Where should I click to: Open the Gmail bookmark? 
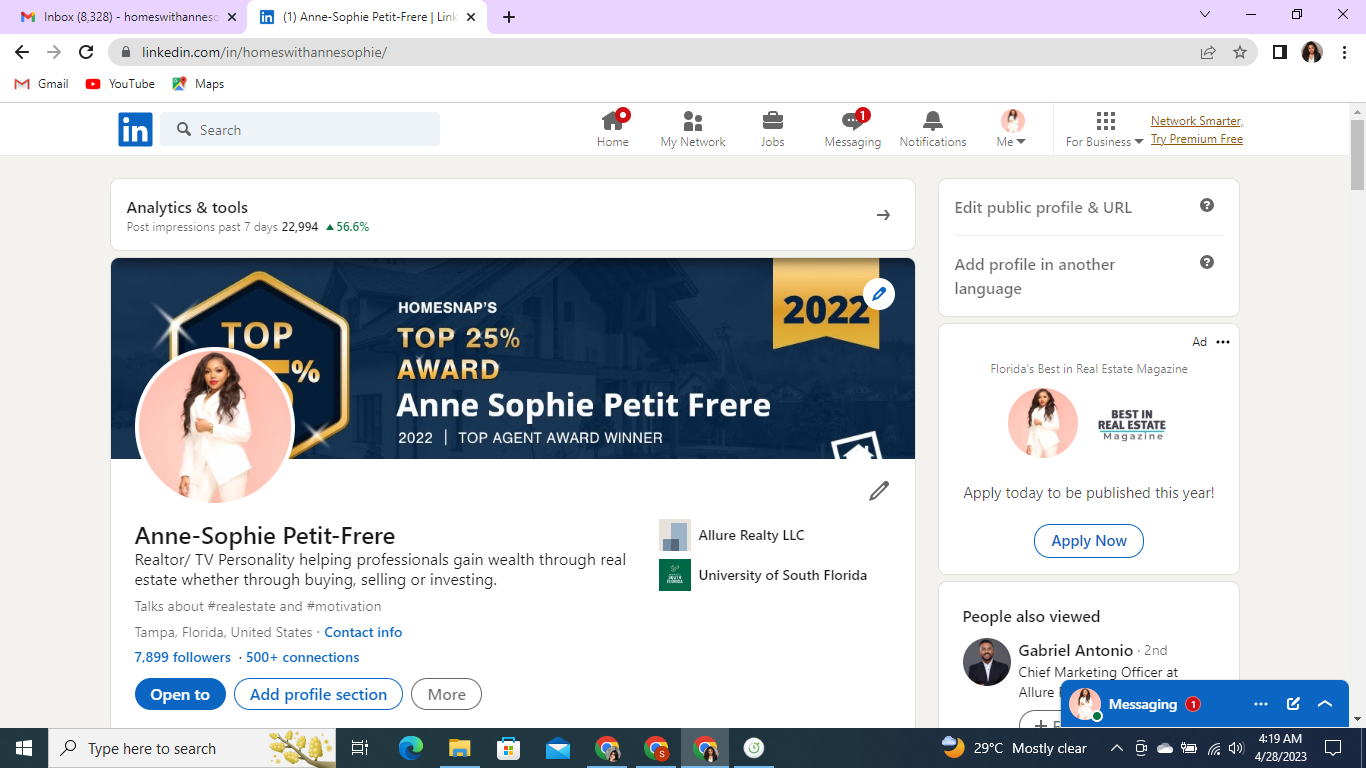pos(42,84)
